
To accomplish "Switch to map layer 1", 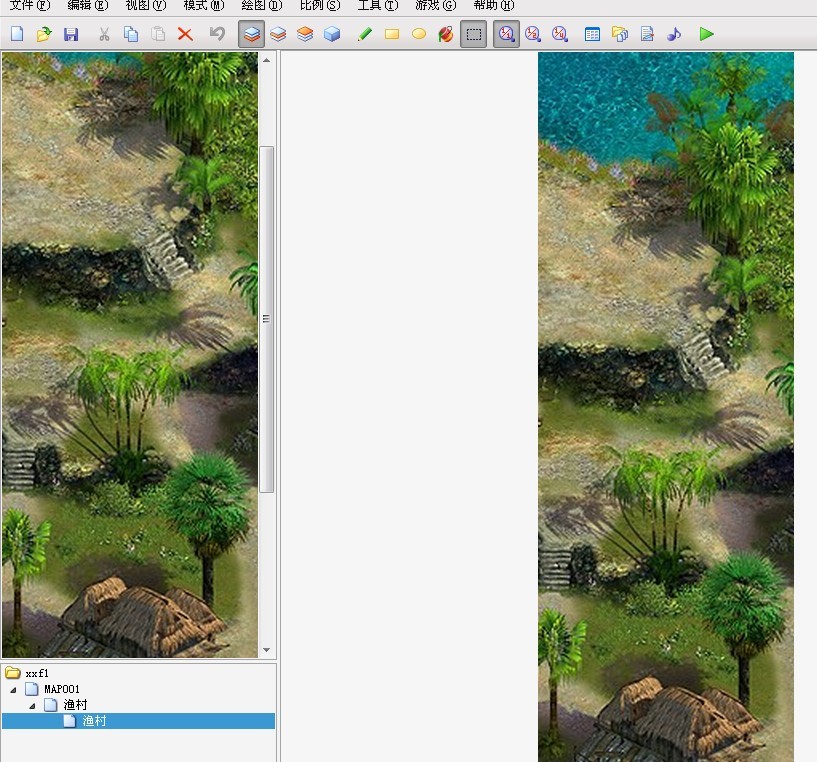I will click(252, 34).
